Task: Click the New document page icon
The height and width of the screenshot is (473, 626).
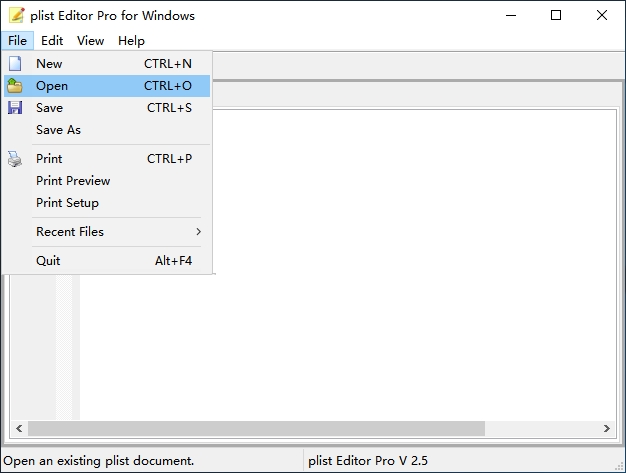Action: (x=15, y=64)
